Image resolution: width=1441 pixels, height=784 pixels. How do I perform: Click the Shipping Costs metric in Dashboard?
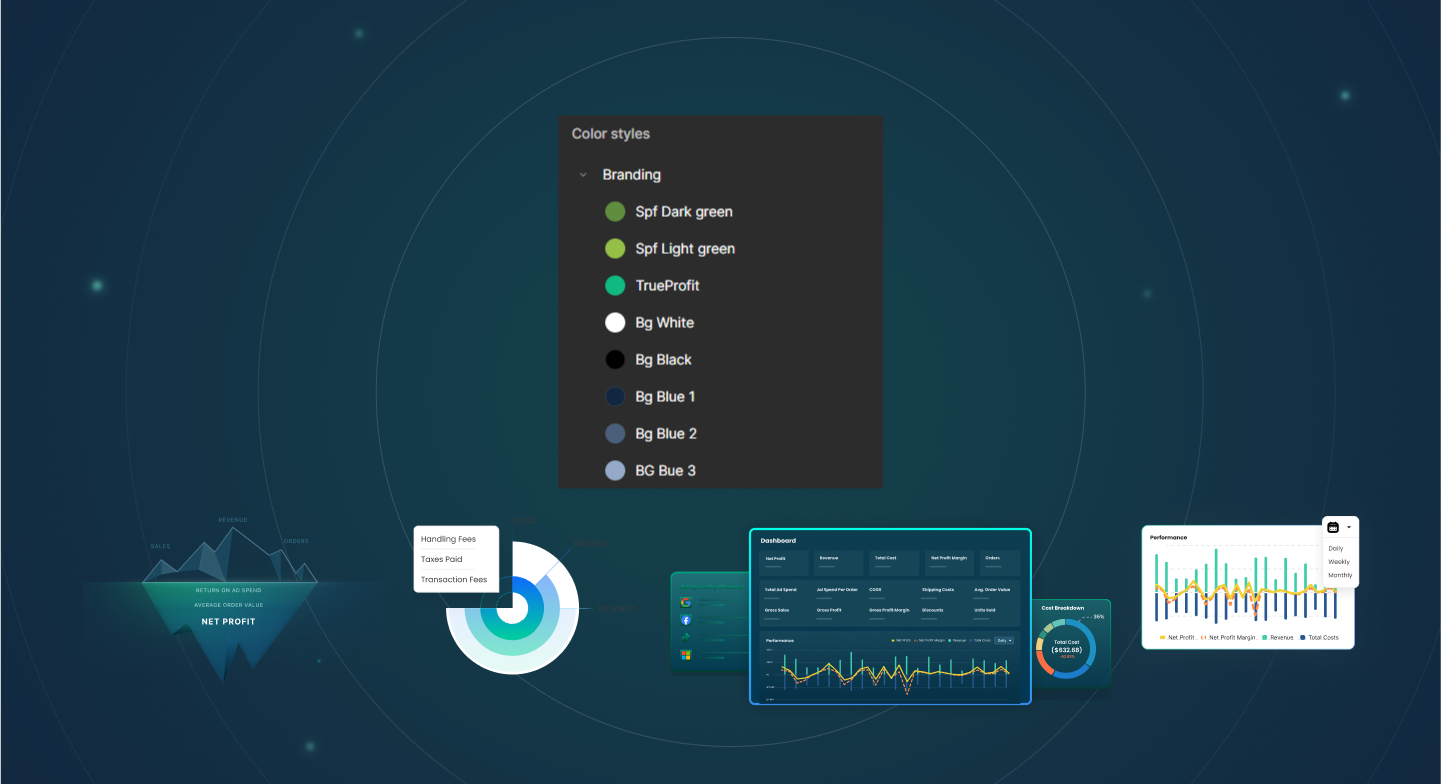pos(938,590)
